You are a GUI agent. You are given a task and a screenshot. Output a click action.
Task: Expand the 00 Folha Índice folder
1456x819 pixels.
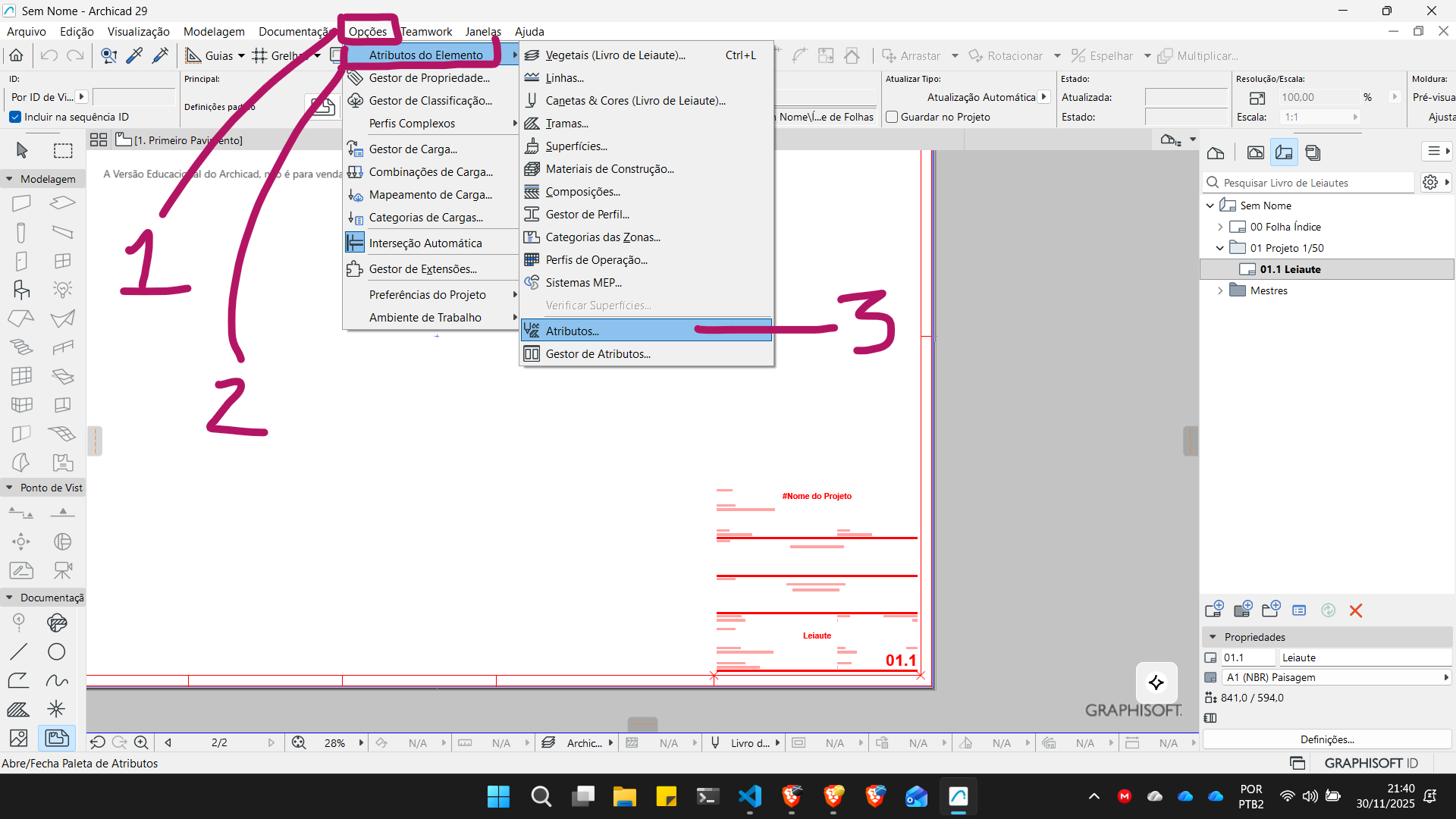[1220, 227]
